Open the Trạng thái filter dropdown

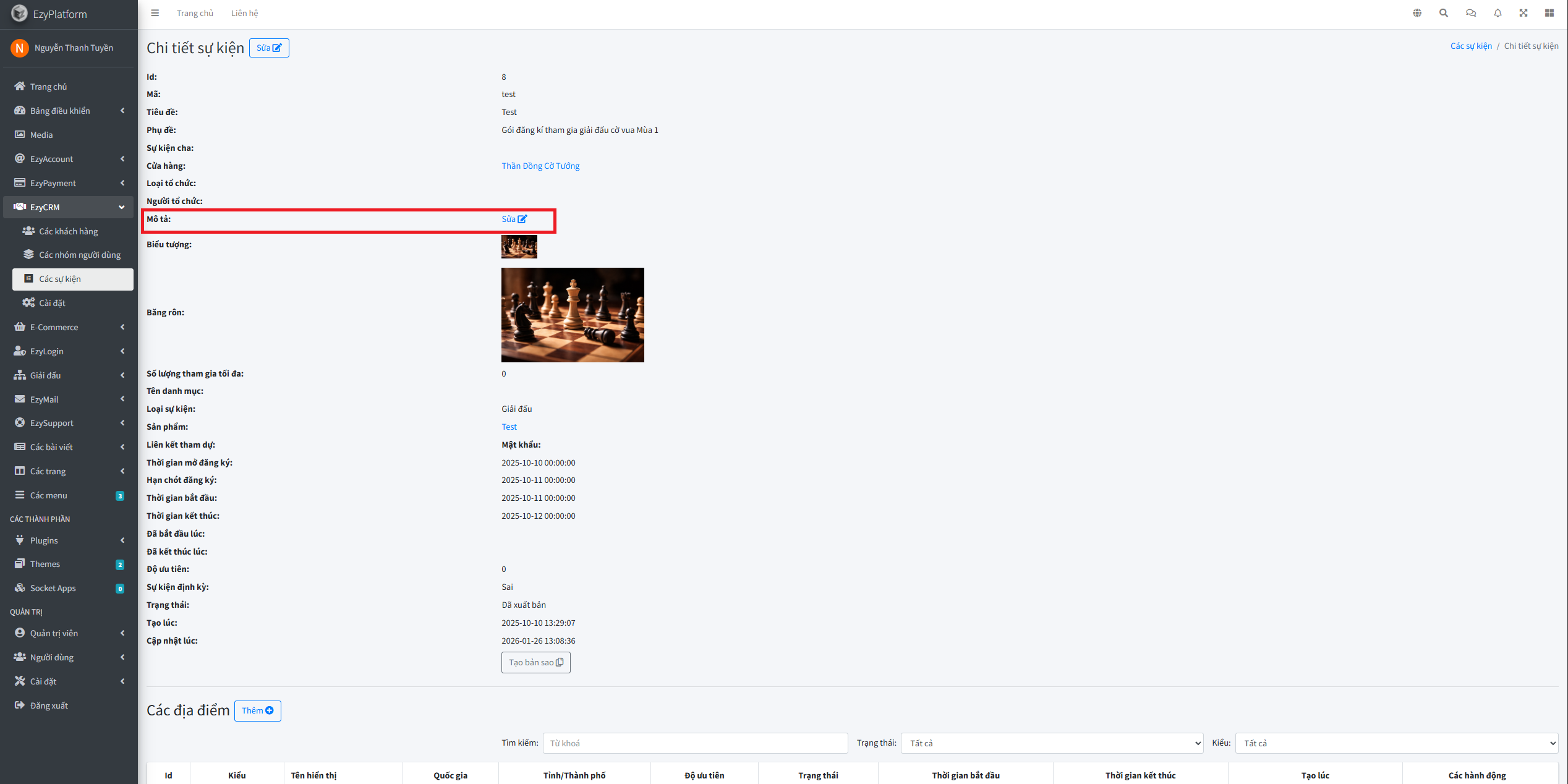pos(1052,743)
